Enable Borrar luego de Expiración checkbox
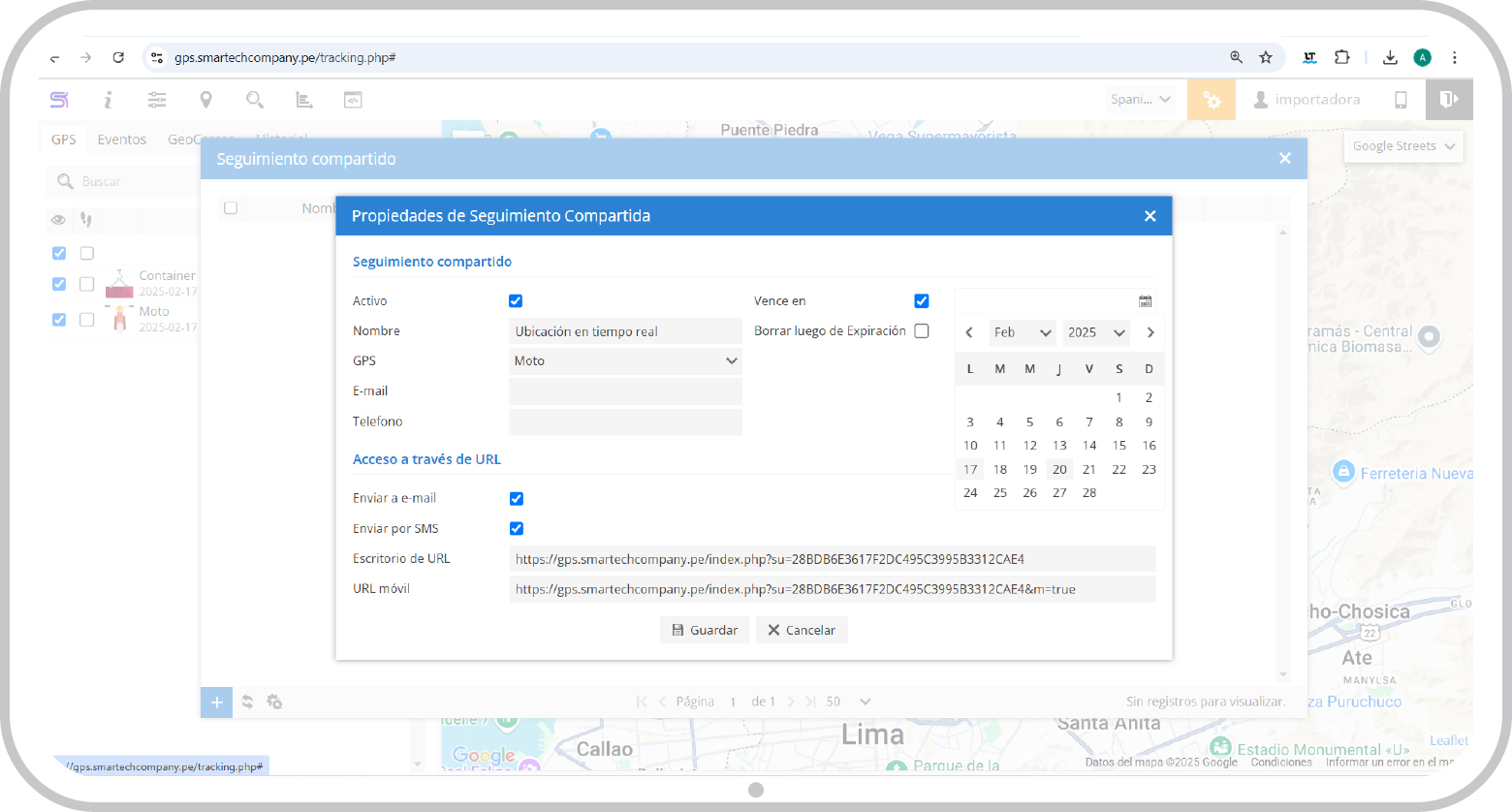Image resolution: width=1512 pixels, height=812 pixels. (x=922, y=331)
